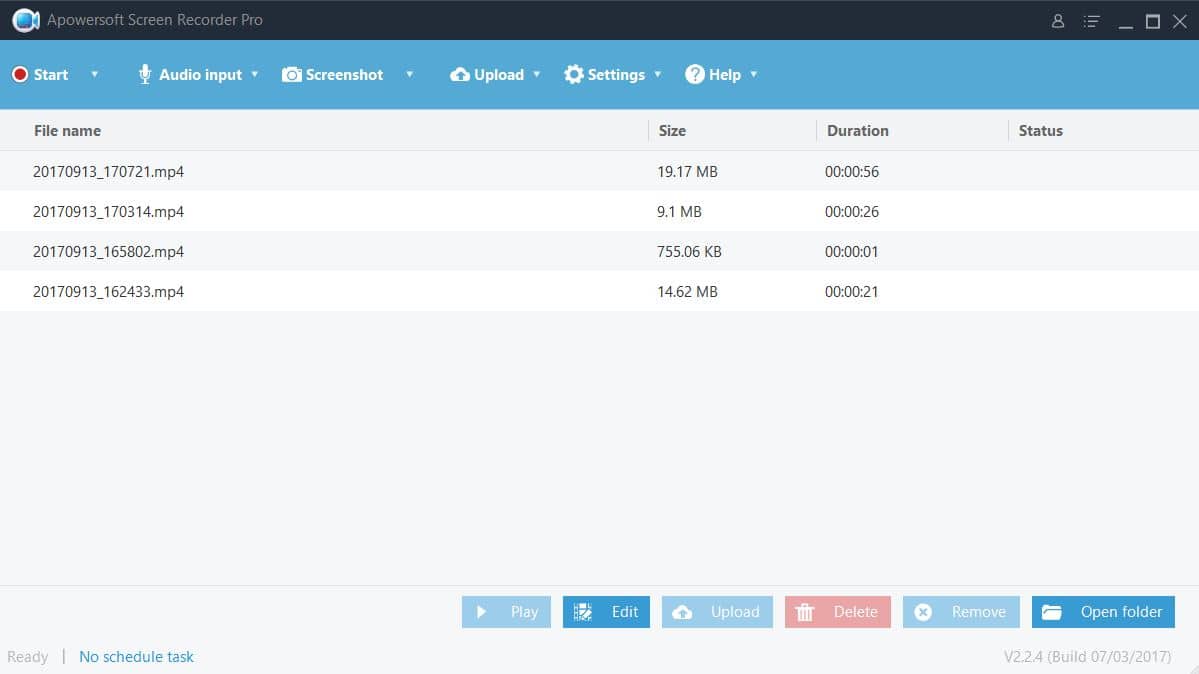Click the 00:00:56 duration cell
The image size is (1199, 674).
(851, 171)
